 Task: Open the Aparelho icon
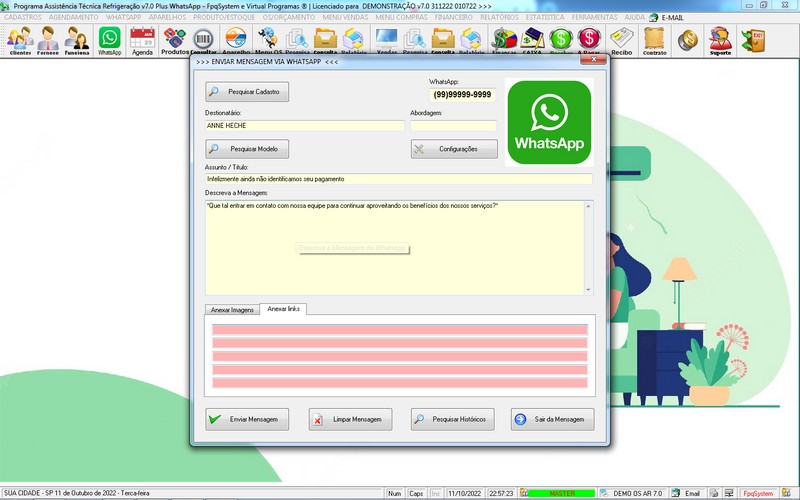pos(236,40)
